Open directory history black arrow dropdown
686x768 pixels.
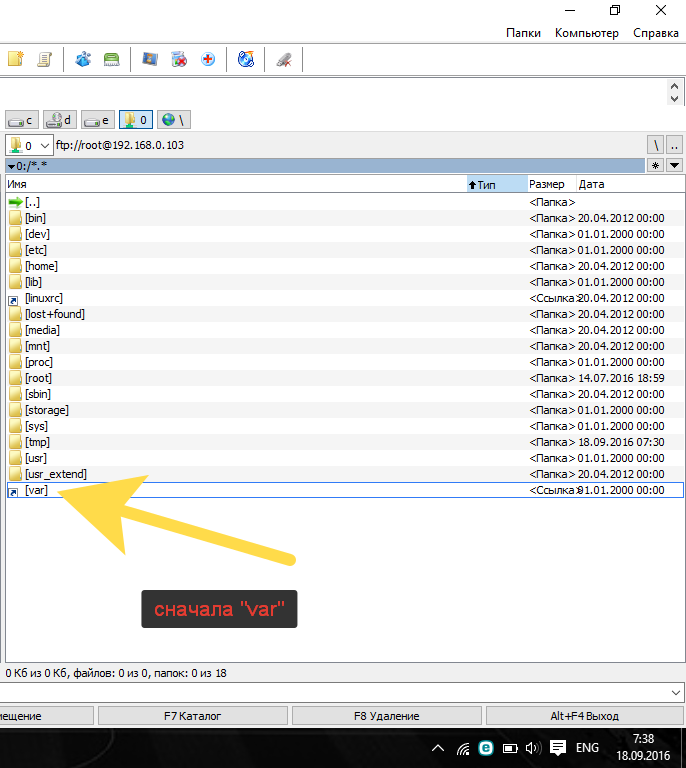[x=675, y=165]
